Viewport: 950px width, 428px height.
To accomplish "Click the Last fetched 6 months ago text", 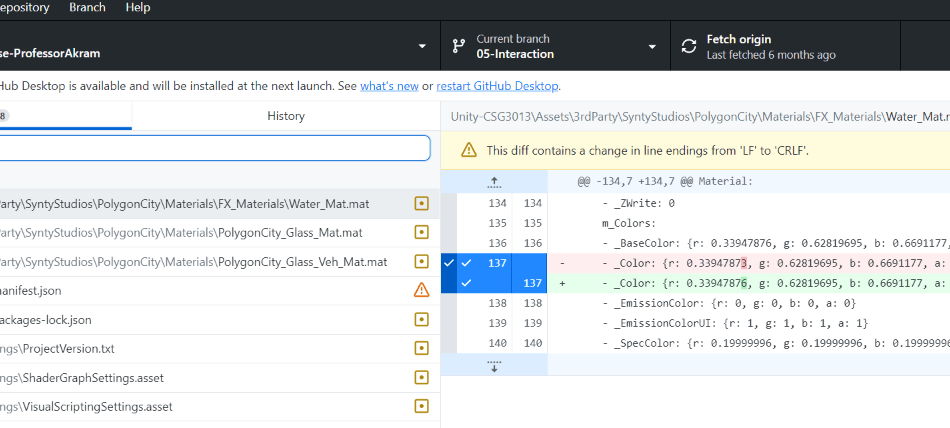I will pyautogui.click(x=771, y=55).
